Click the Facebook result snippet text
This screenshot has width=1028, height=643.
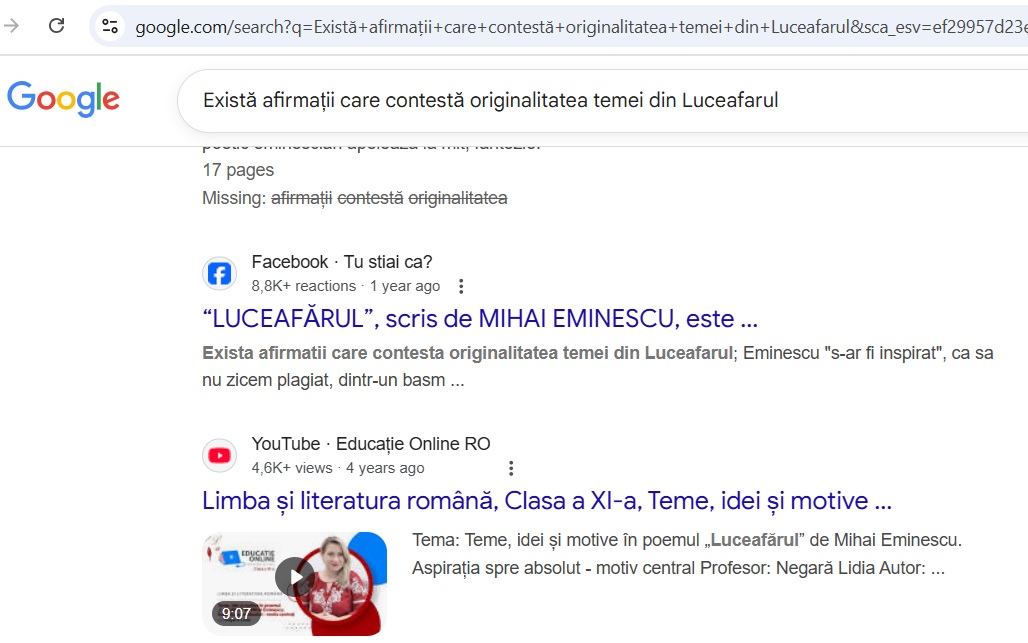tap(597, 366)
